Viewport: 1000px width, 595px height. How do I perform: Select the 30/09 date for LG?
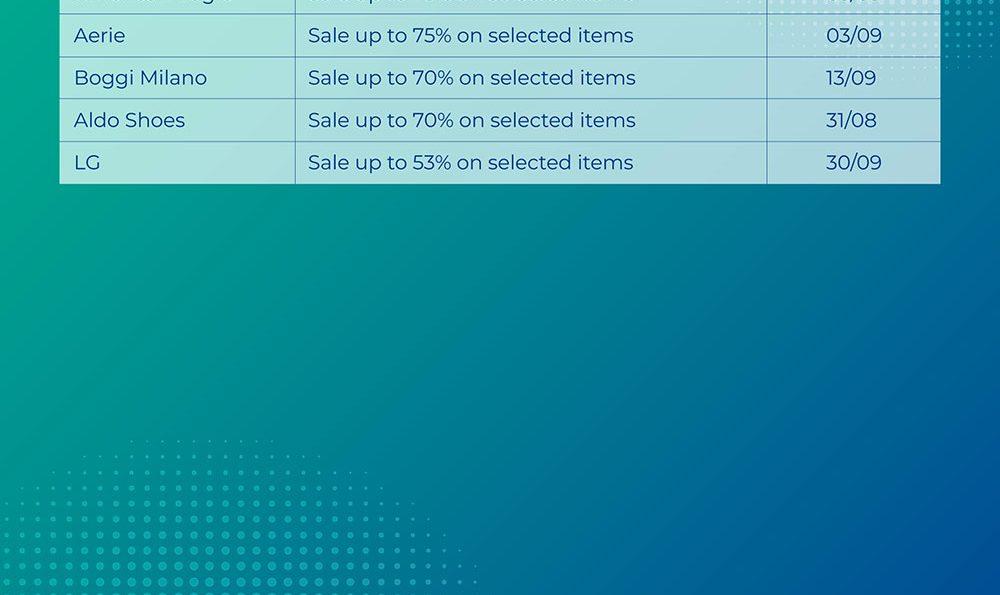pyautogui.click(x=853, y=163)
